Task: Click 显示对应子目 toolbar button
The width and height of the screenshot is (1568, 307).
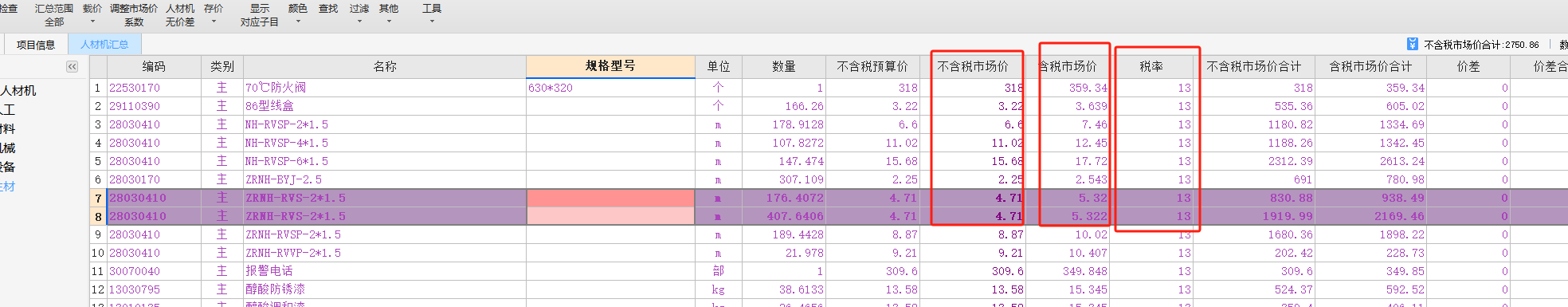Action: click(260, 15)
